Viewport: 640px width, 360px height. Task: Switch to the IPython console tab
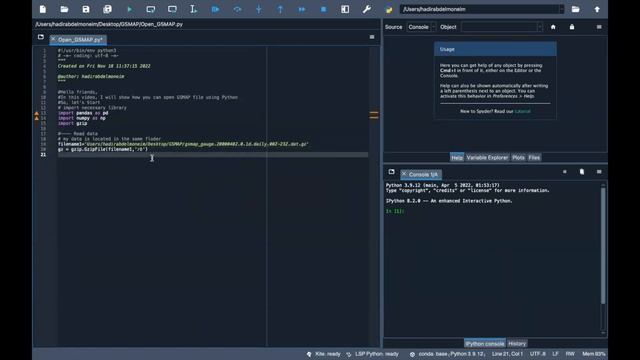pos(484,344)
